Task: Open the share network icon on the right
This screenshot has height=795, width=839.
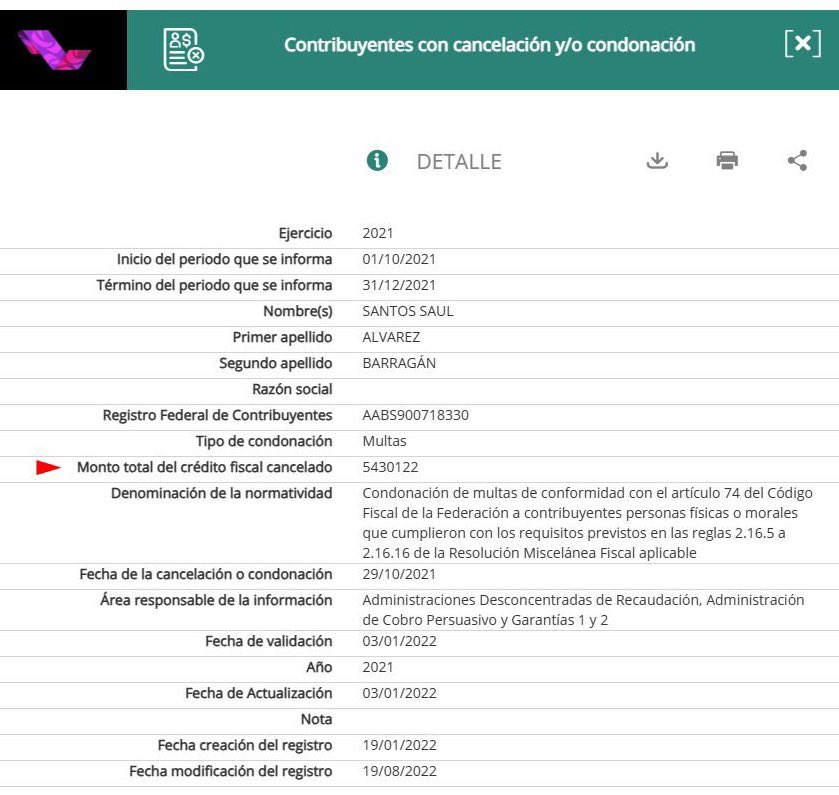Action: click(x=797, y=160)
